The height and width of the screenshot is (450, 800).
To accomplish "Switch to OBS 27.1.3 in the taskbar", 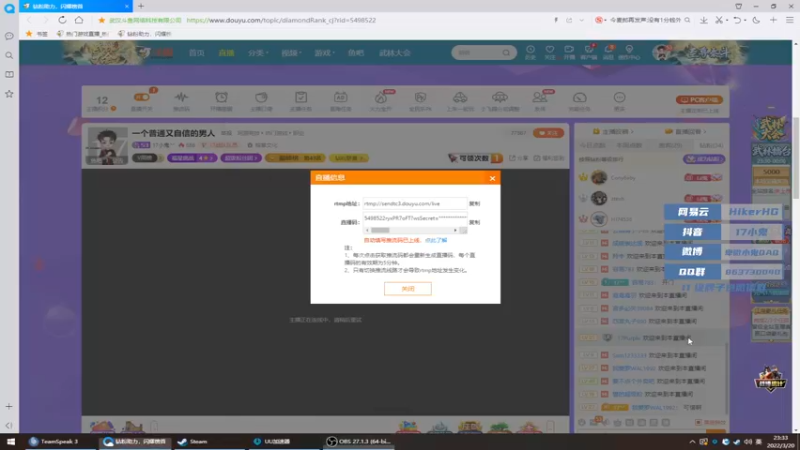I will tap(358, 441).
